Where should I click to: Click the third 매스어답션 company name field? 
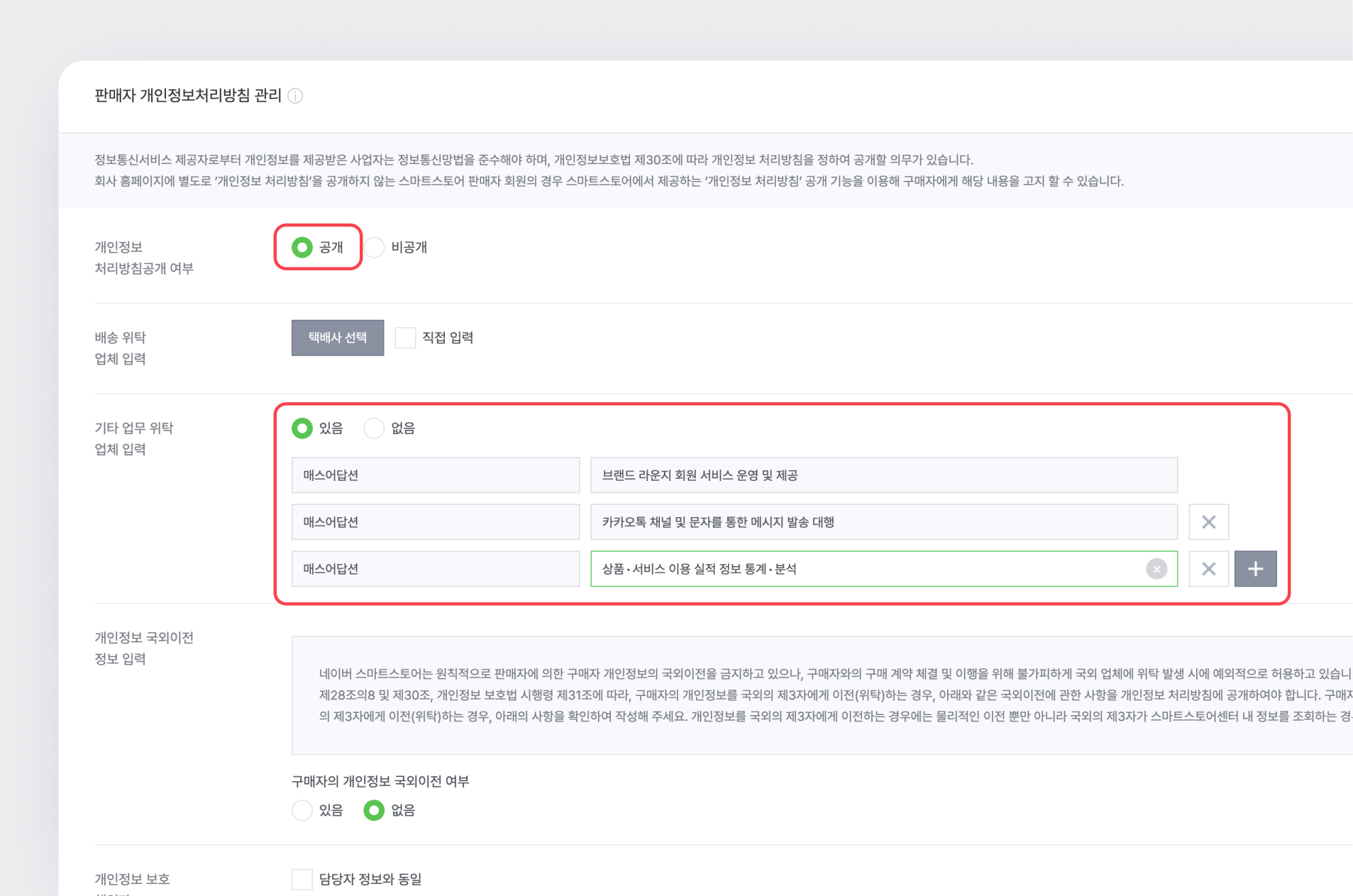pyautogui.click(x=435, y=569)
